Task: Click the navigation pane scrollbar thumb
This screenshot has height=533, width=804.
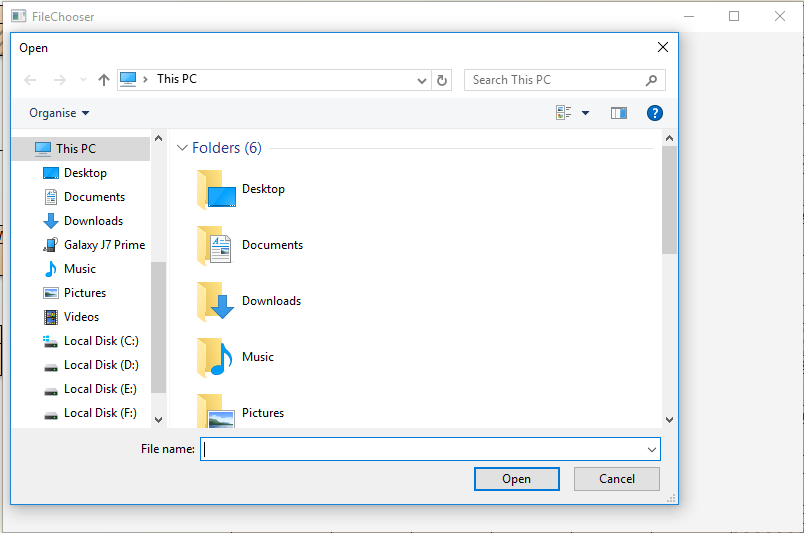Action: click(x=158, y=327)
